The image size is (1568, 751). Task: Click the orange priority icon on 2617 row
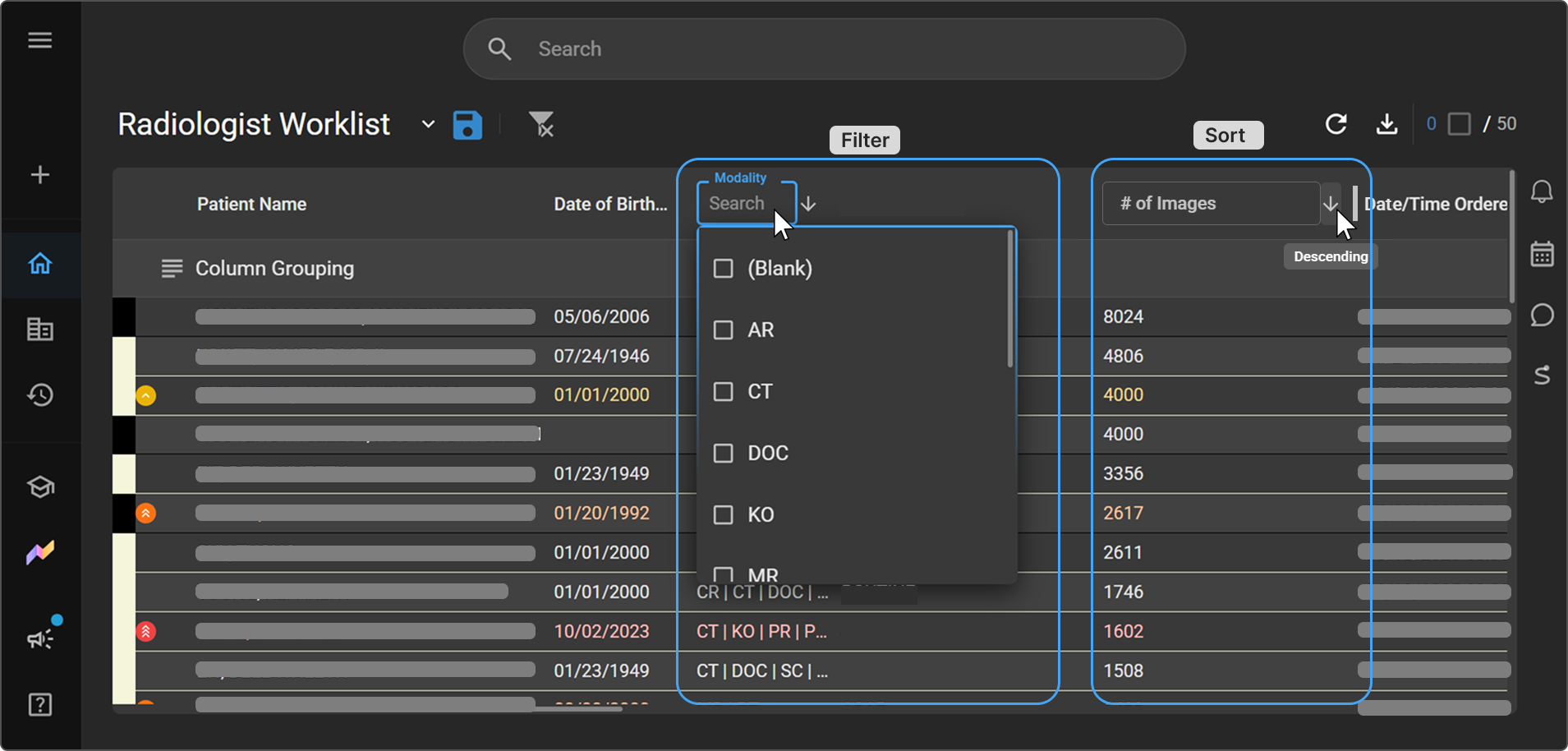click(145, 514)
